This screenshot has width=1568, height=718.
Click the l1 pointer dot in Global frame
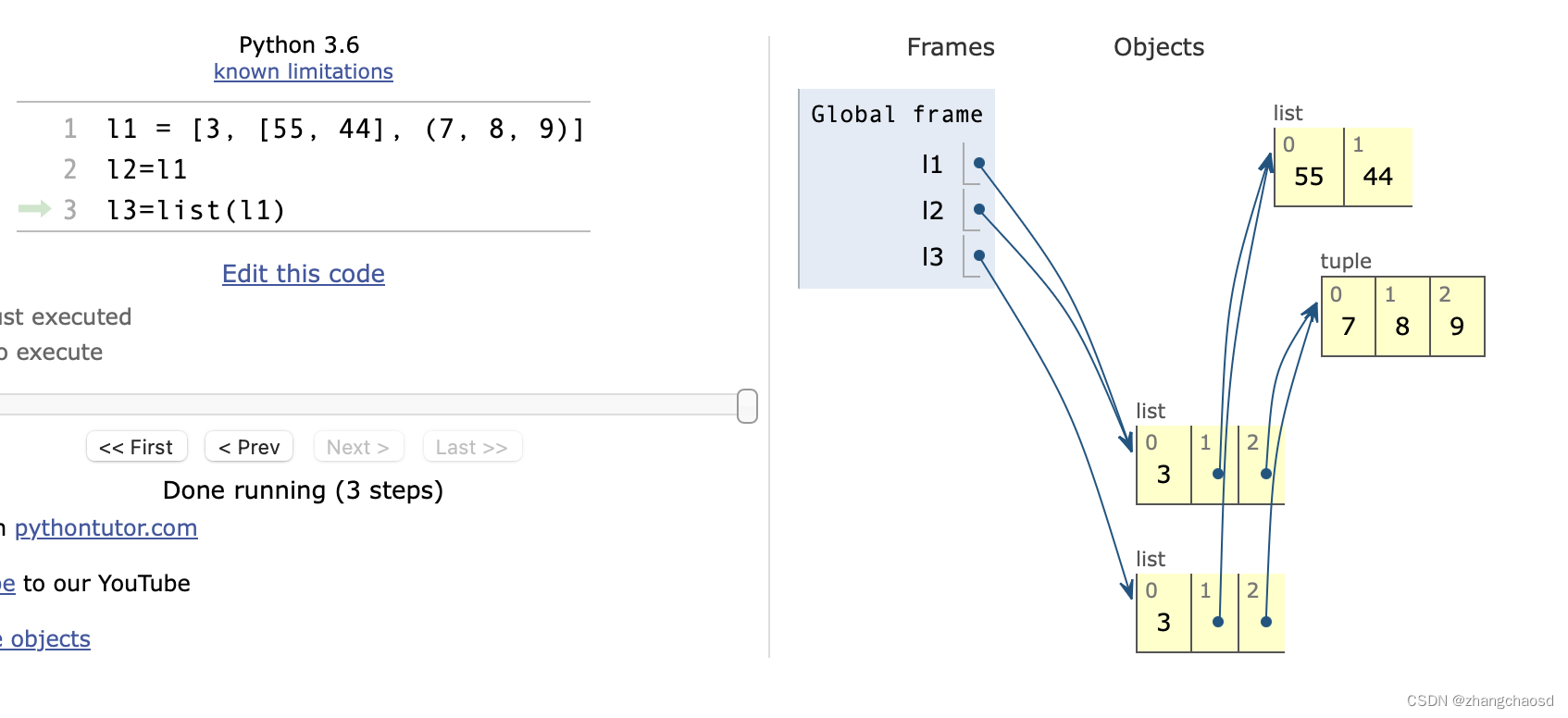[979, 164]
